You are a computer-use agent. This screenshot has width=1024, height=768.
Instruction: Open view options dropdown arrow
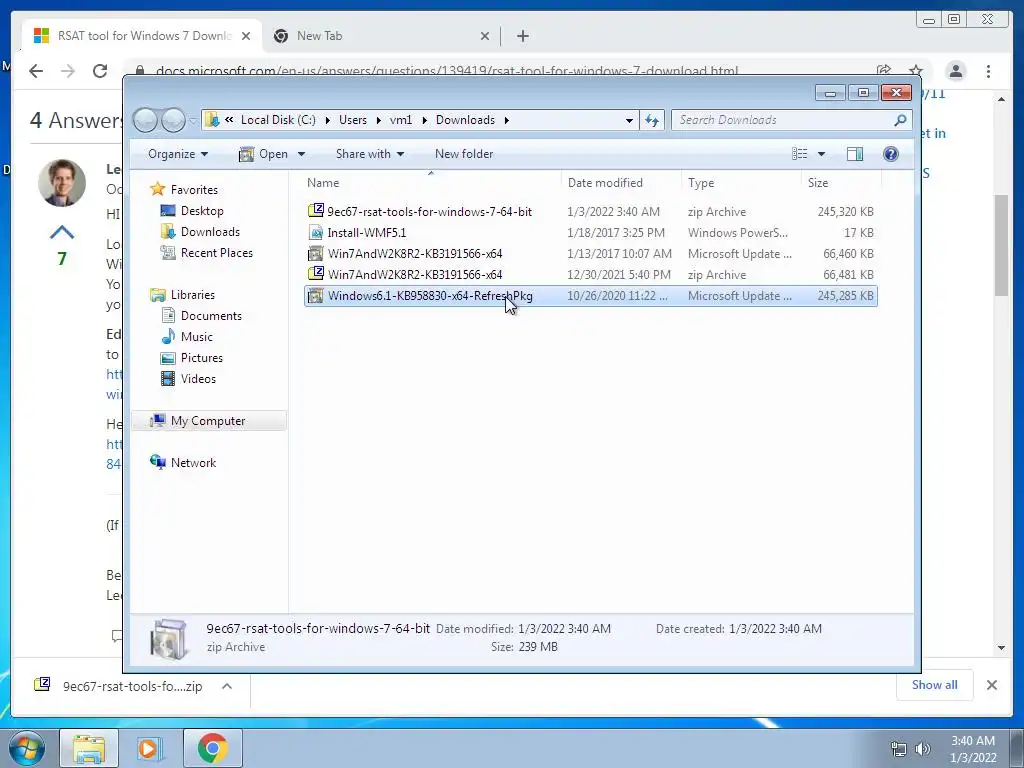pos(822,154)
